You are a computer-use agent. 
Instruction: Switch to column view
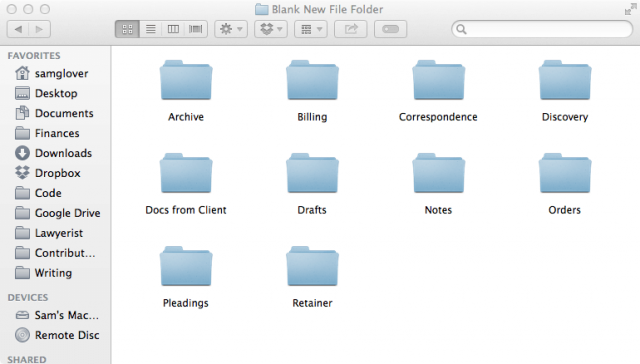(173, 29)
